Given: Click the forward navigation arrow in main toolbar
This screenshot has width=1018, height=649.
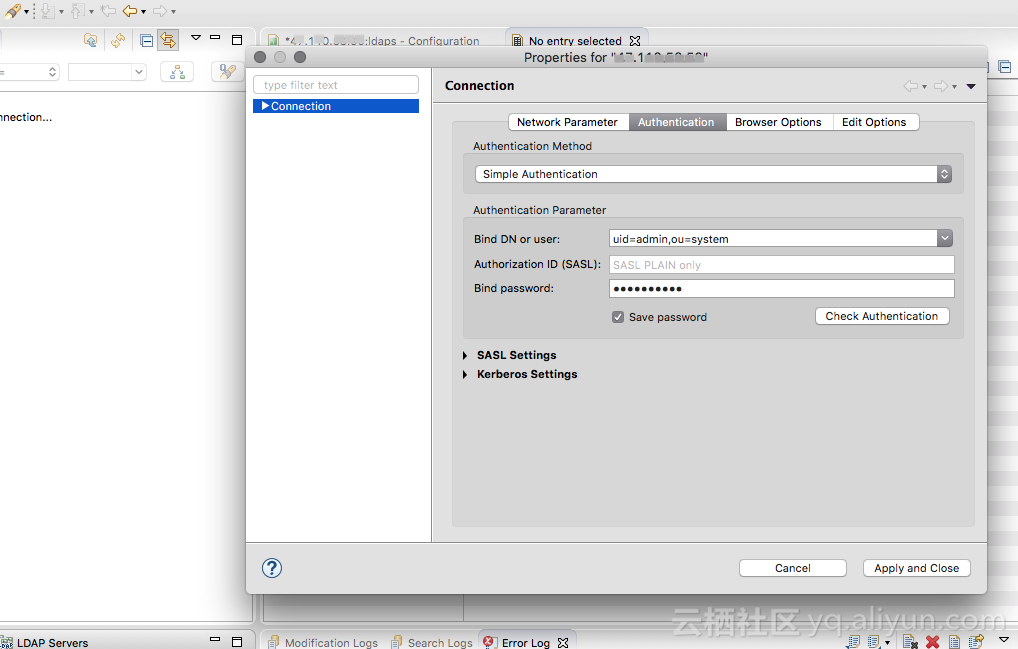Looking at the screenshot, I should click(160, 11).
